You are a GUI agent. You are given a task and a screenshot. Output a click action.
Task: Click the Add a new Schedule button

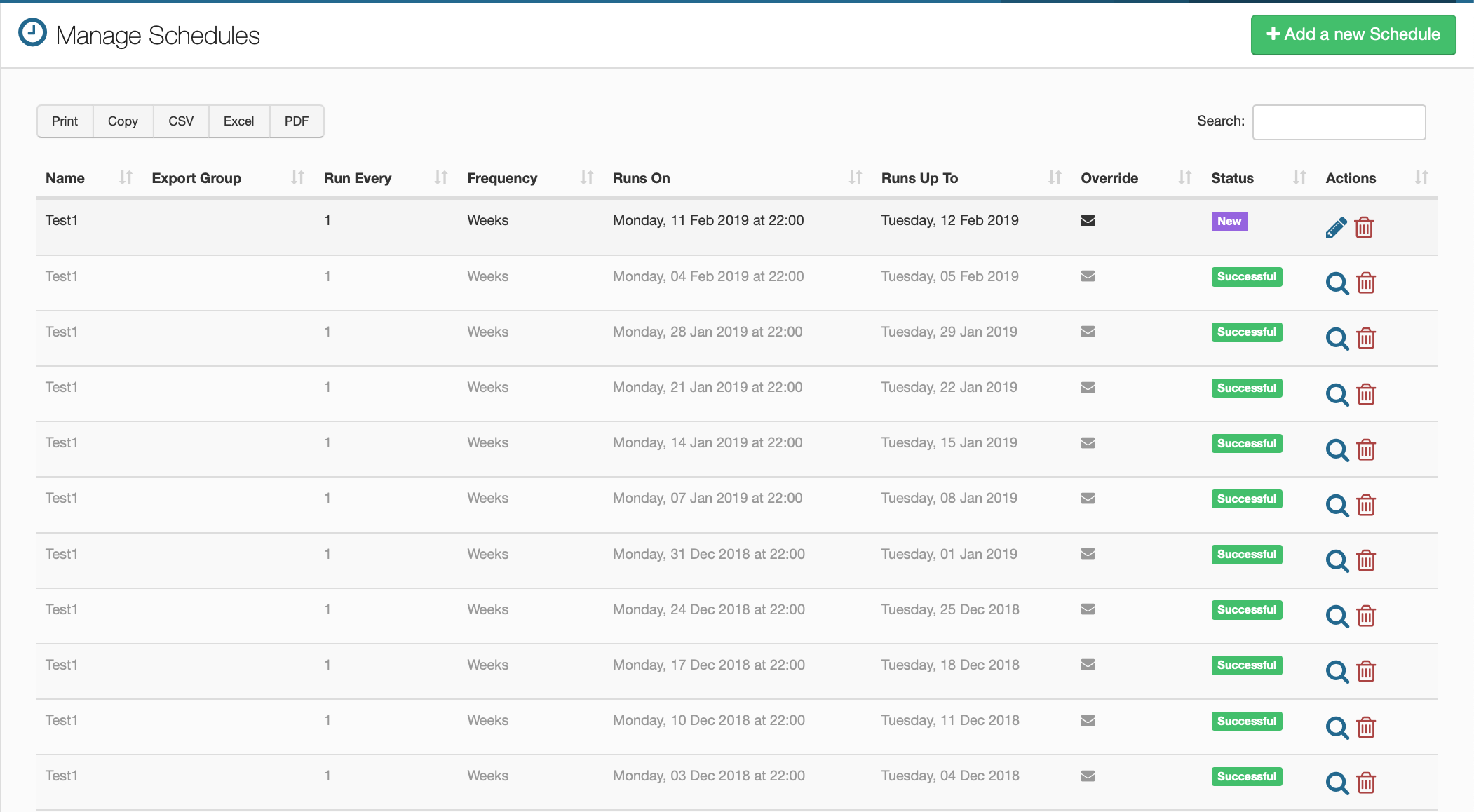(x=1353, y=34)
